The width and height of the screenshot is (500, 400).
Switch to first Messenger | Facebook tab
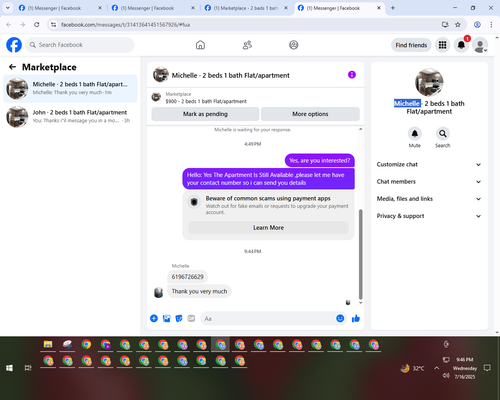click(x=60, y=8)
